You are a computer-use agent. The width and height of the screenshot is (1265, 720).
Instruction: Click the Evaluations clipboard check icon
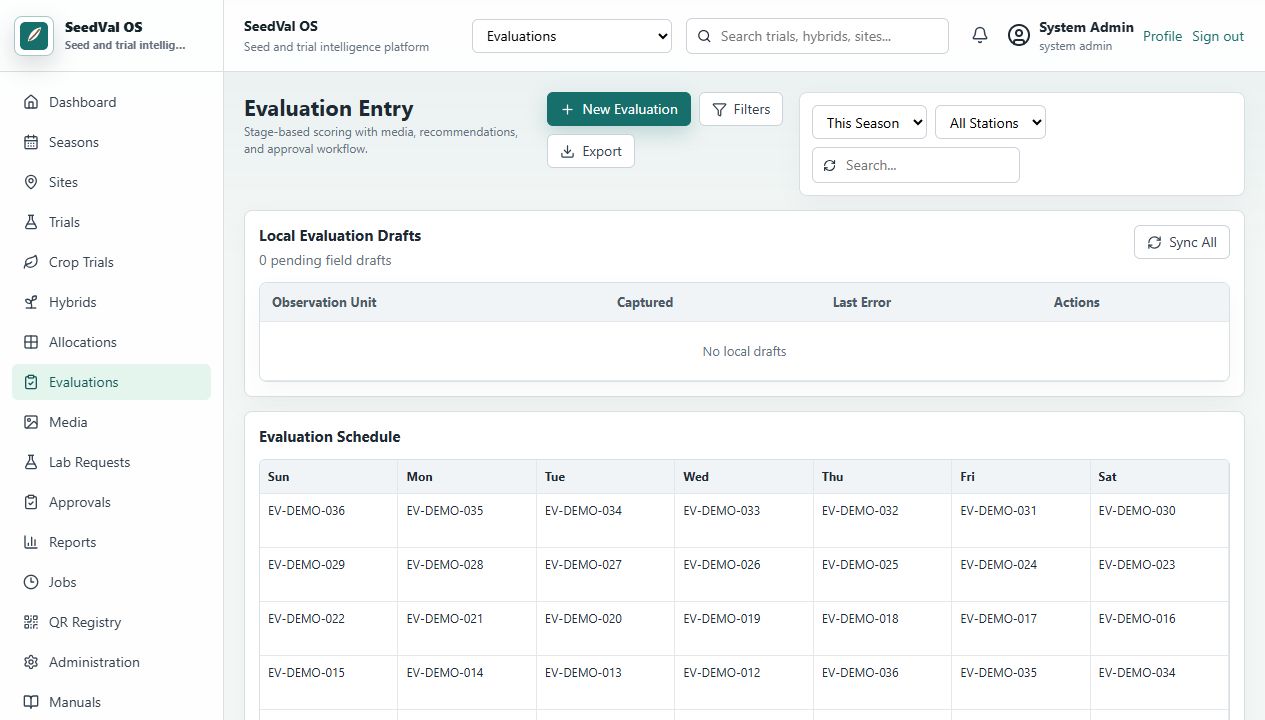(31, 382)
